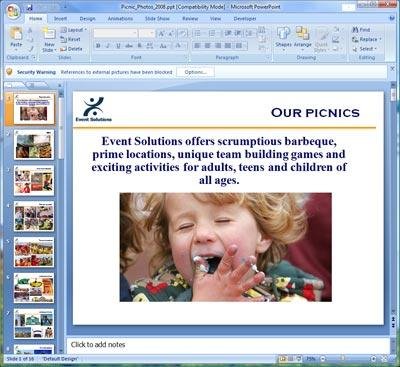
Task: Switch to the Animations ribbon tab
Action: pyautogui.click(x=120, y=19)
